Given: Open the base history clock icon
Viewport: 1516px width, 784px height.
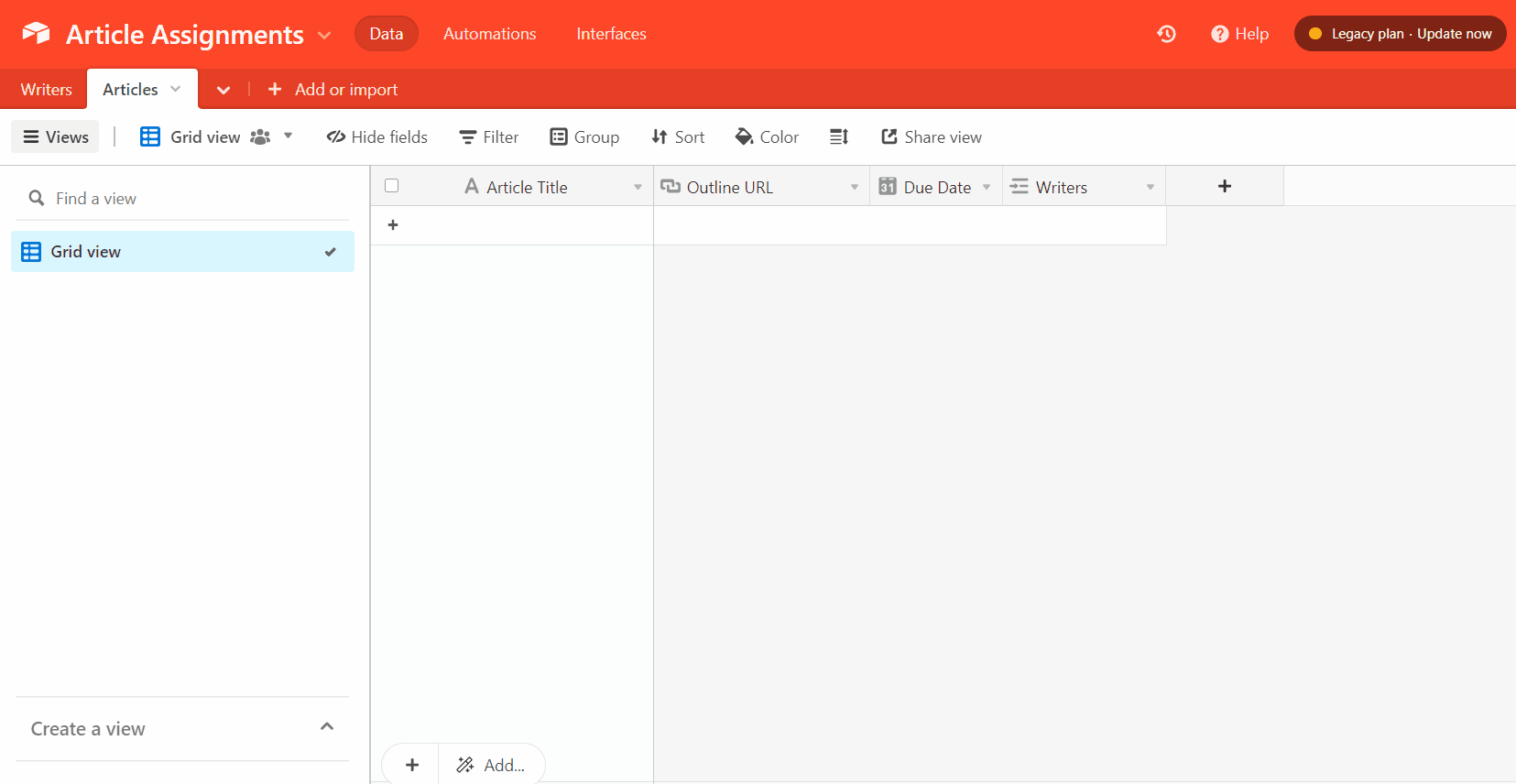Looking at the screenshot, I should click(x=1166, y=34).
